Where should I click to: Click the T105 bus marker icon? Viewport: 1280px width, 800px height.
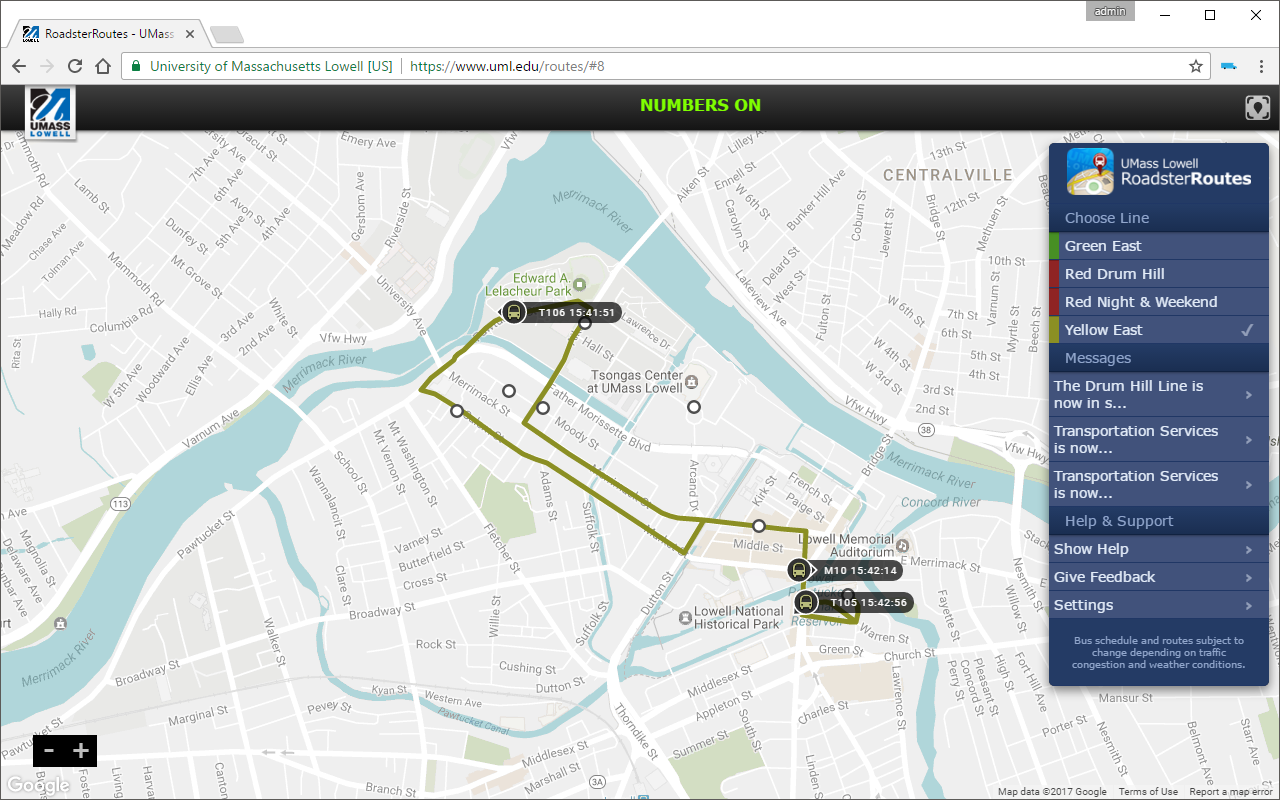coord(806,602)
